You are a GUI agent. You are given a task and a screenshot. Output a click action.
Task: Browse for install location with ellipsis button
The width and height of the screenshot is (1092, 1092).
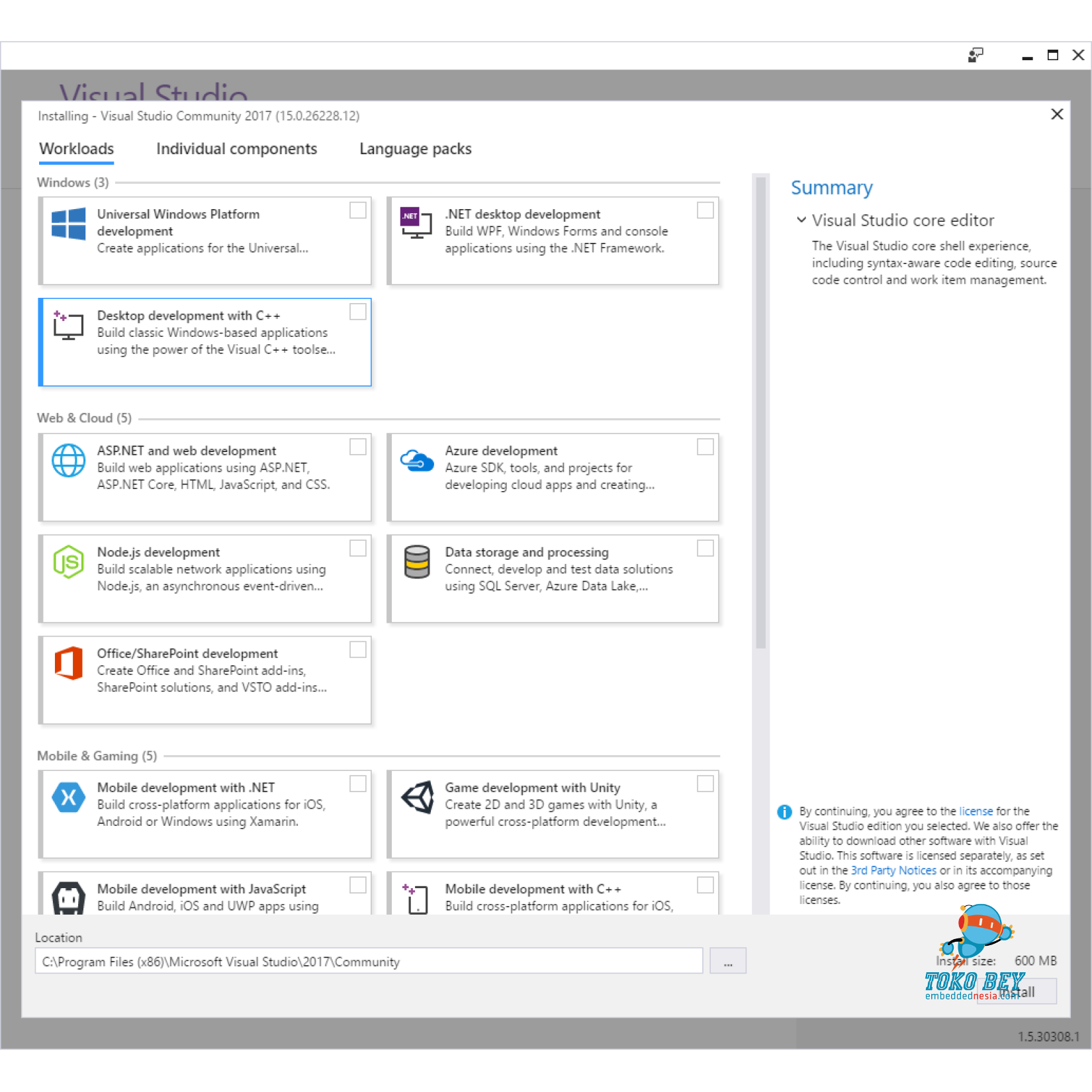[x=728, y=961]
